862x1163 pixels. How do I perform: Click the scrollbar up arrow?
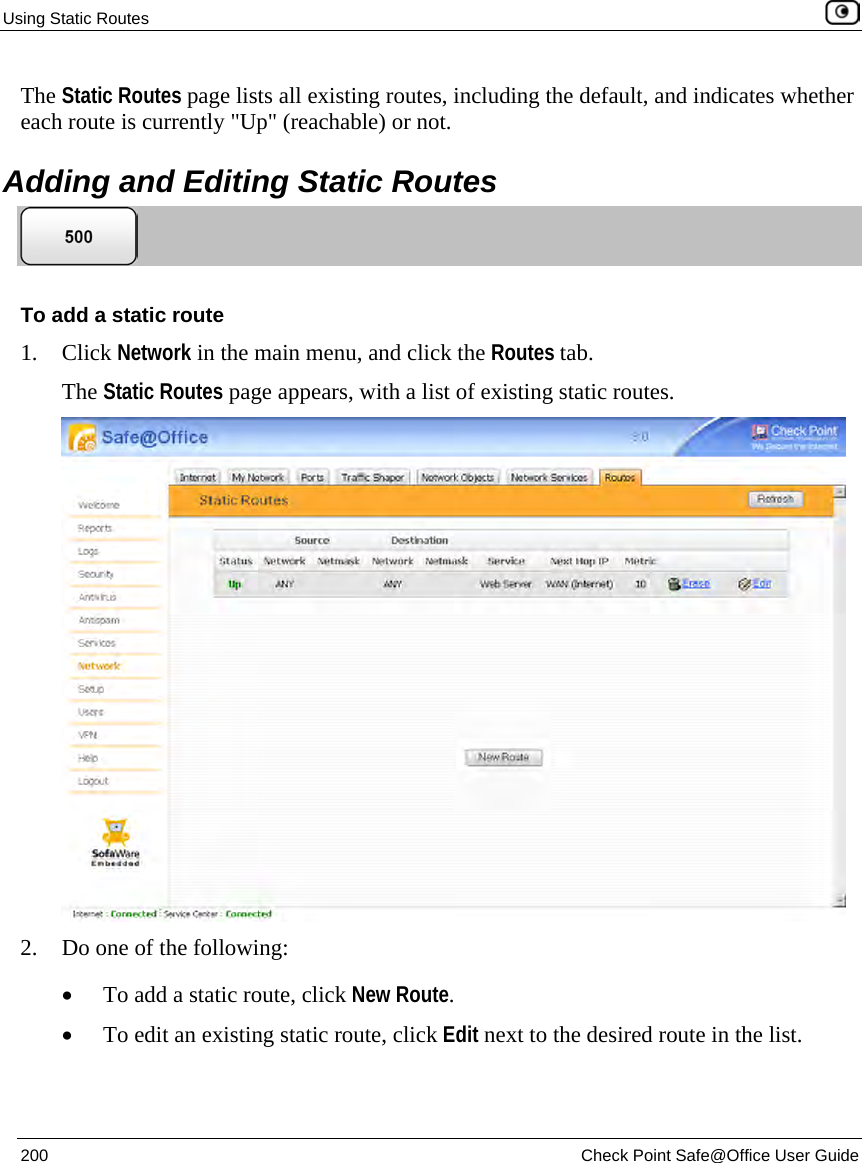(840, 492)
